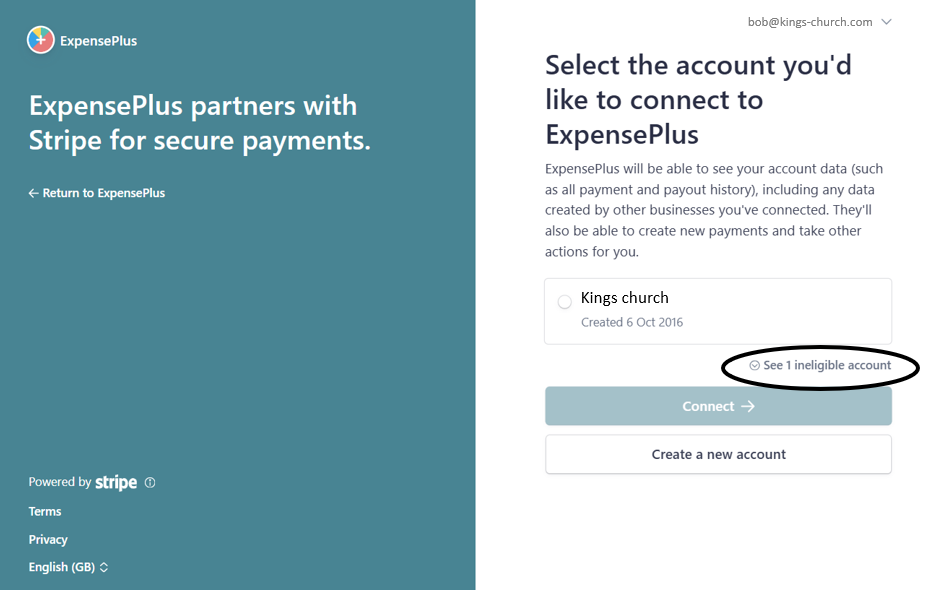Follow the Return to ExpensePlus link
This screenshot has width=939, height=602.
tap(97, 193)
